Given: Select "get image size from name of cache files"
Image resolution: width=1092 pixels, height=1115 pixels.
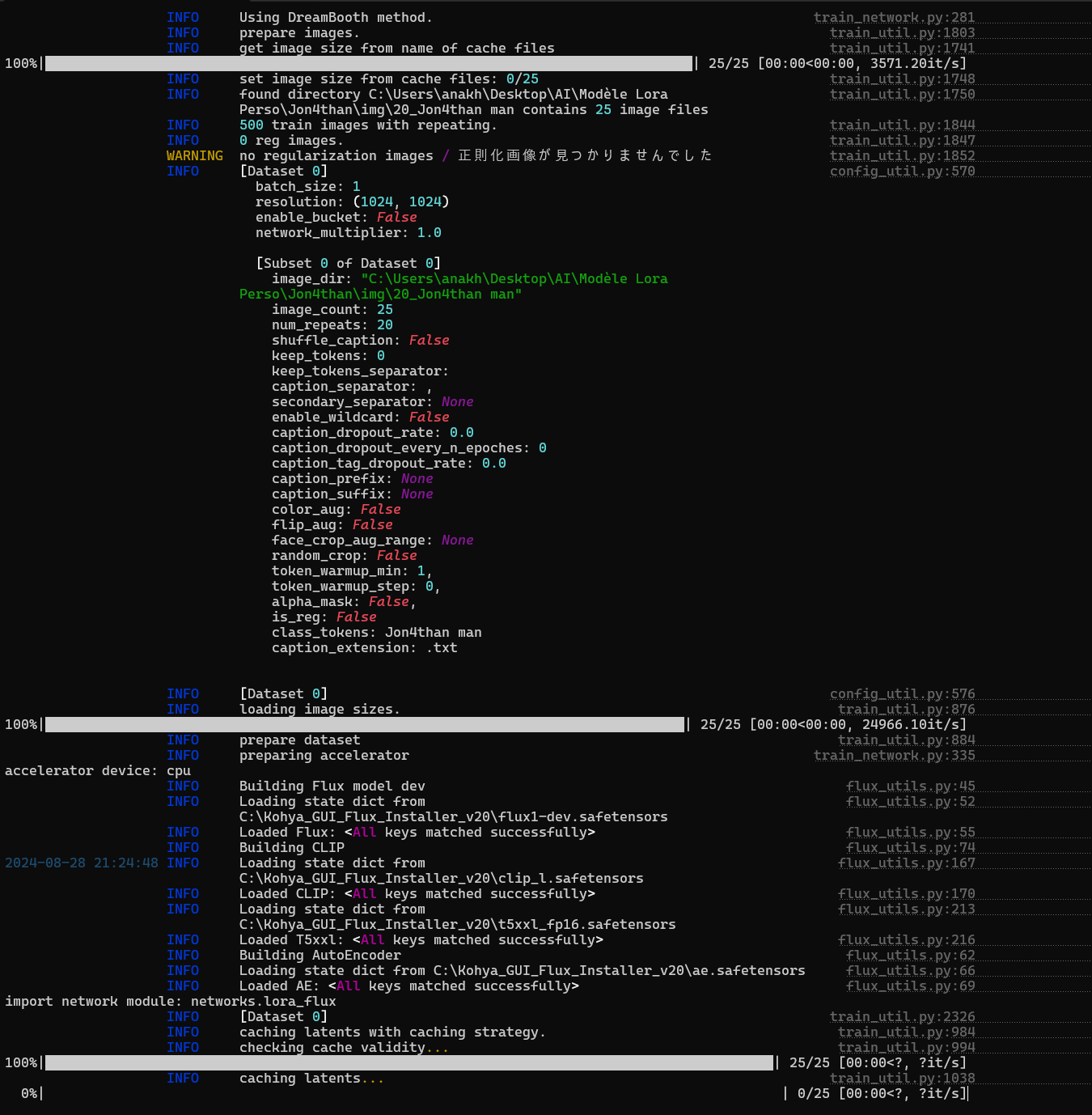Looking at the screenshot, I should tap(397, 48).
